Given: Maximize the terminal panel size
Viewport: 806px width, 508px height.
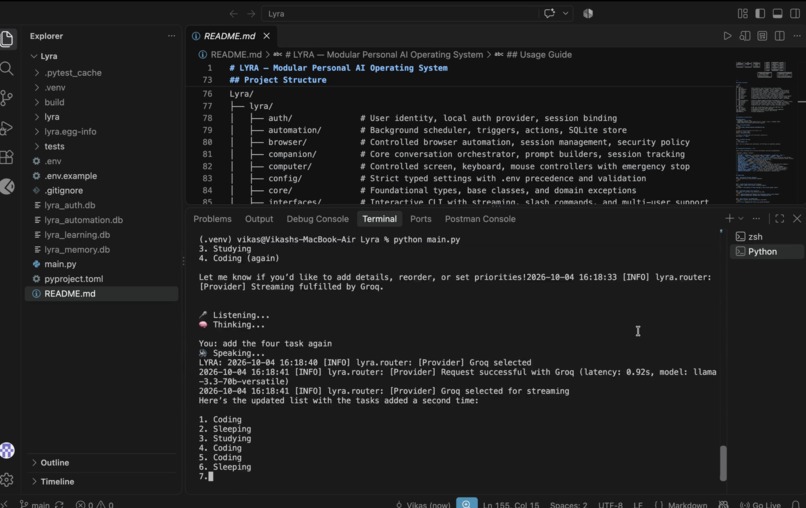Looking at the screenshot, I should point(780,219).
